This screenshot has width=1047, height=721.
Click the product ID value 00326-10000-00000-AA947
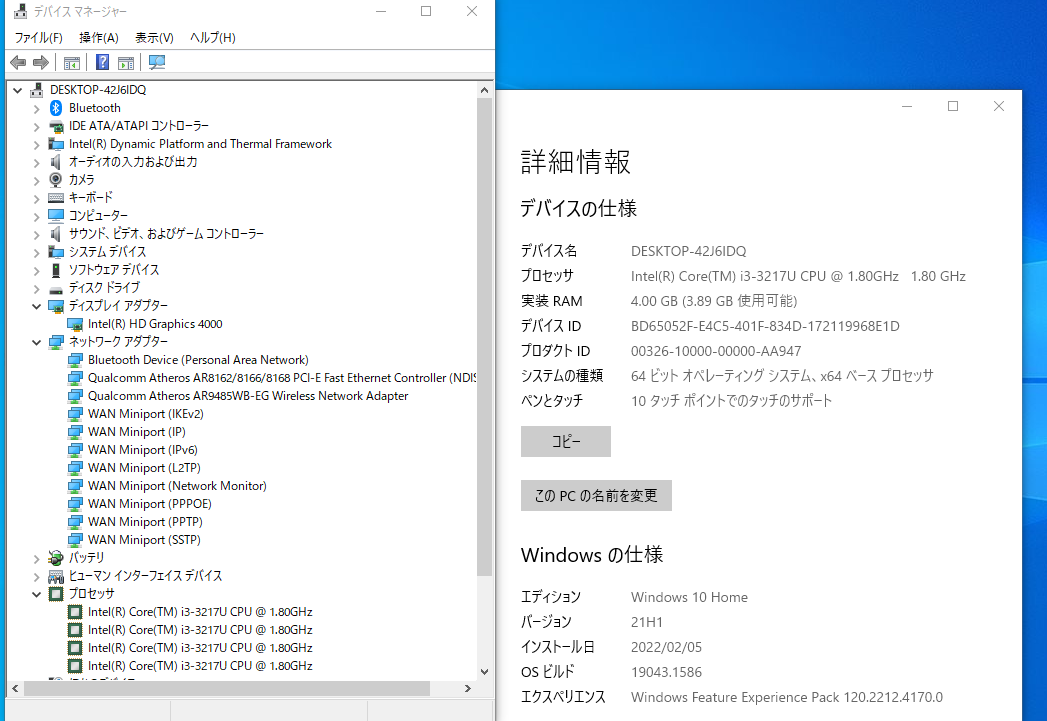[716, 351]
